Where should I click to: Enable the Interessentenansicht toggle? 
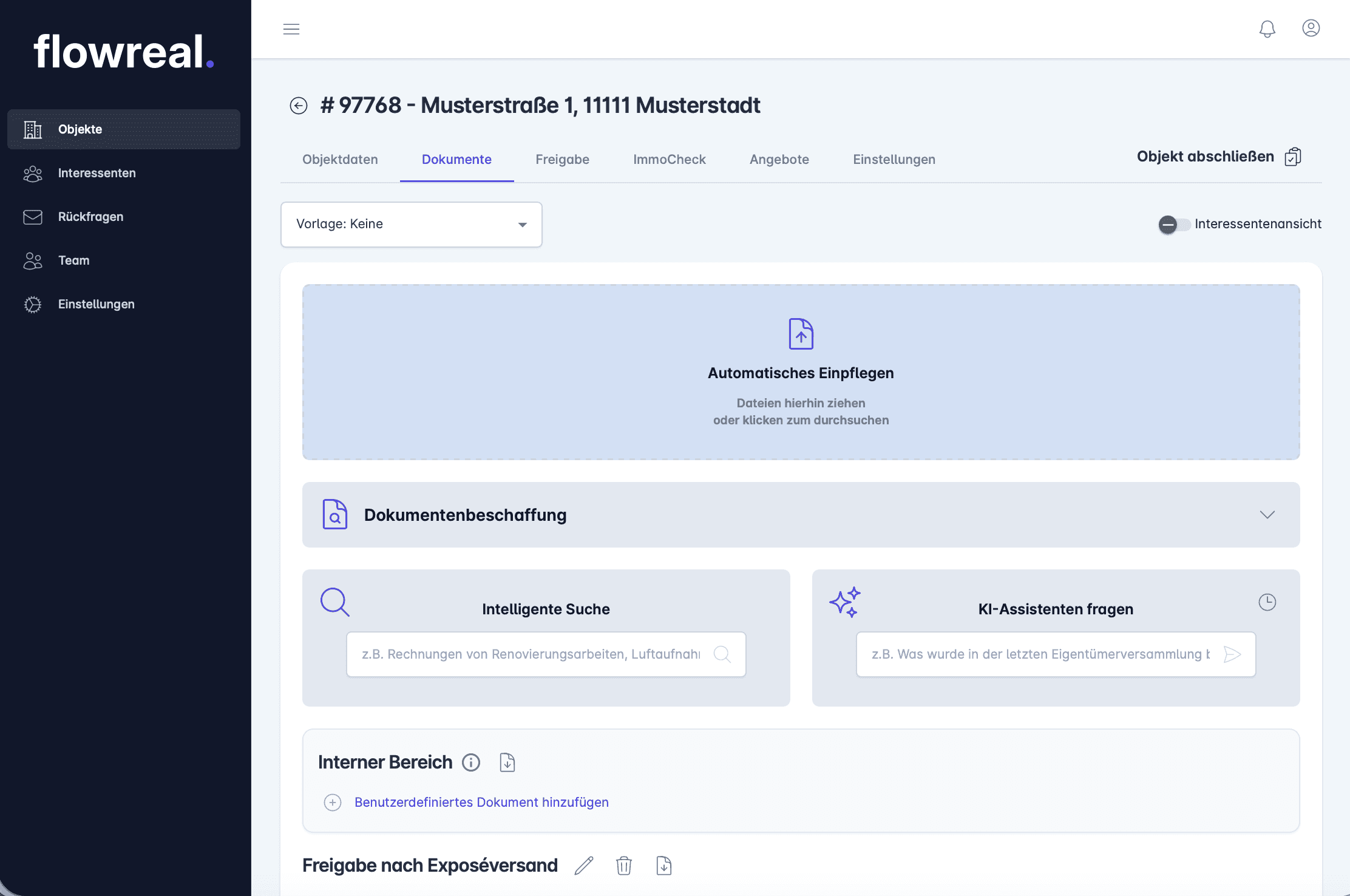point(1173,225)
